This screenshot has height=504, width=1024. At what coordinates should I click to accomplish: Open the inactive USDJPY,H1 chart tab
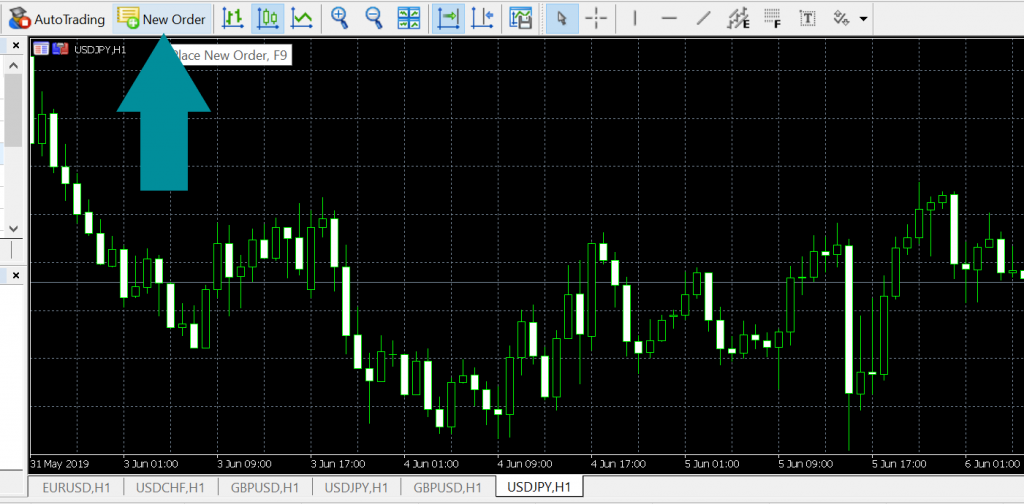click(x=357, y=487)
